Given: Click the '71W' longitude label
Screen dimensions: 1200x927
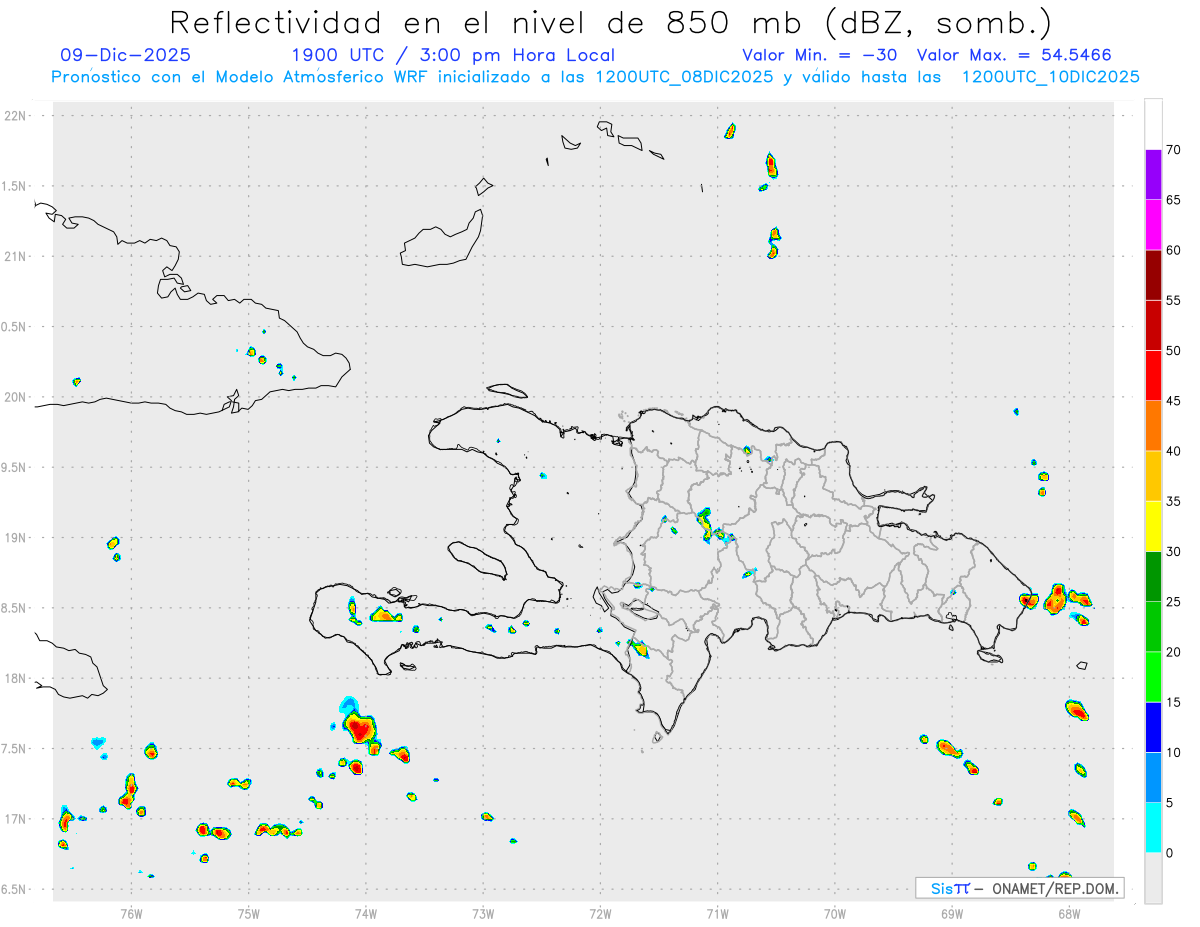Looking at the screenshot, I should 717,913.
